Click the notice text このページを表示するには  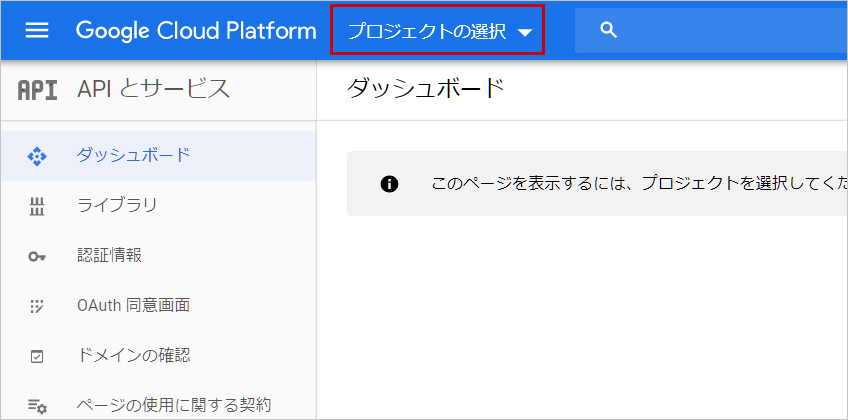(x=639, y=184)
